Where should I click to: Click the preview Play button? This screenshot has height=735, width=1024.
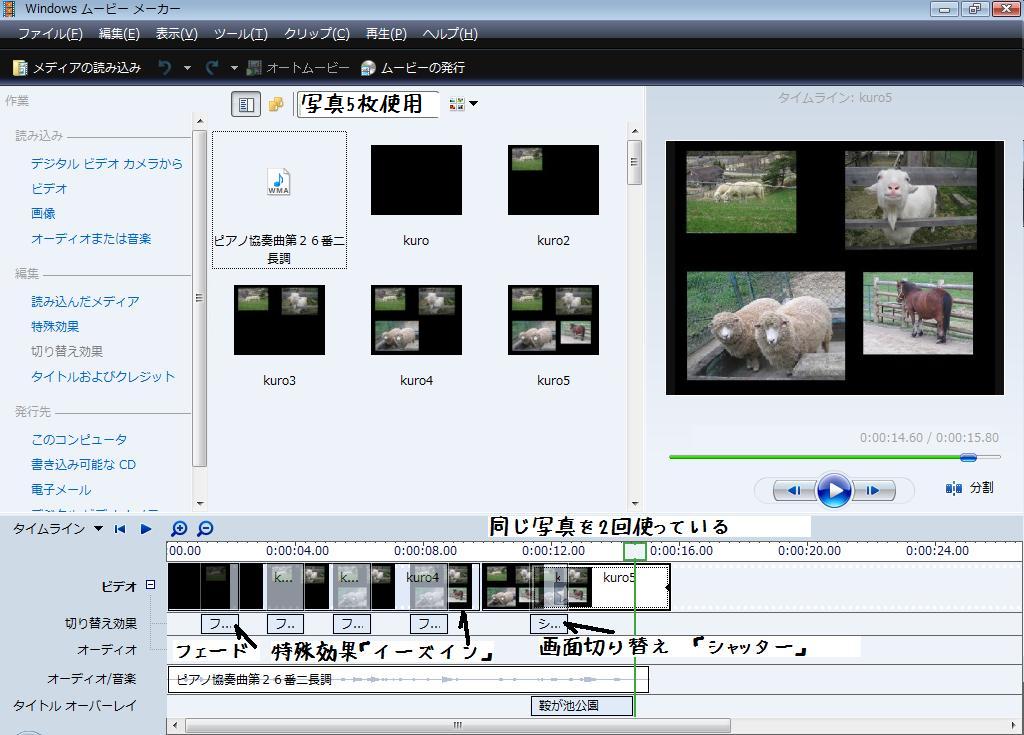coord(834,490)
